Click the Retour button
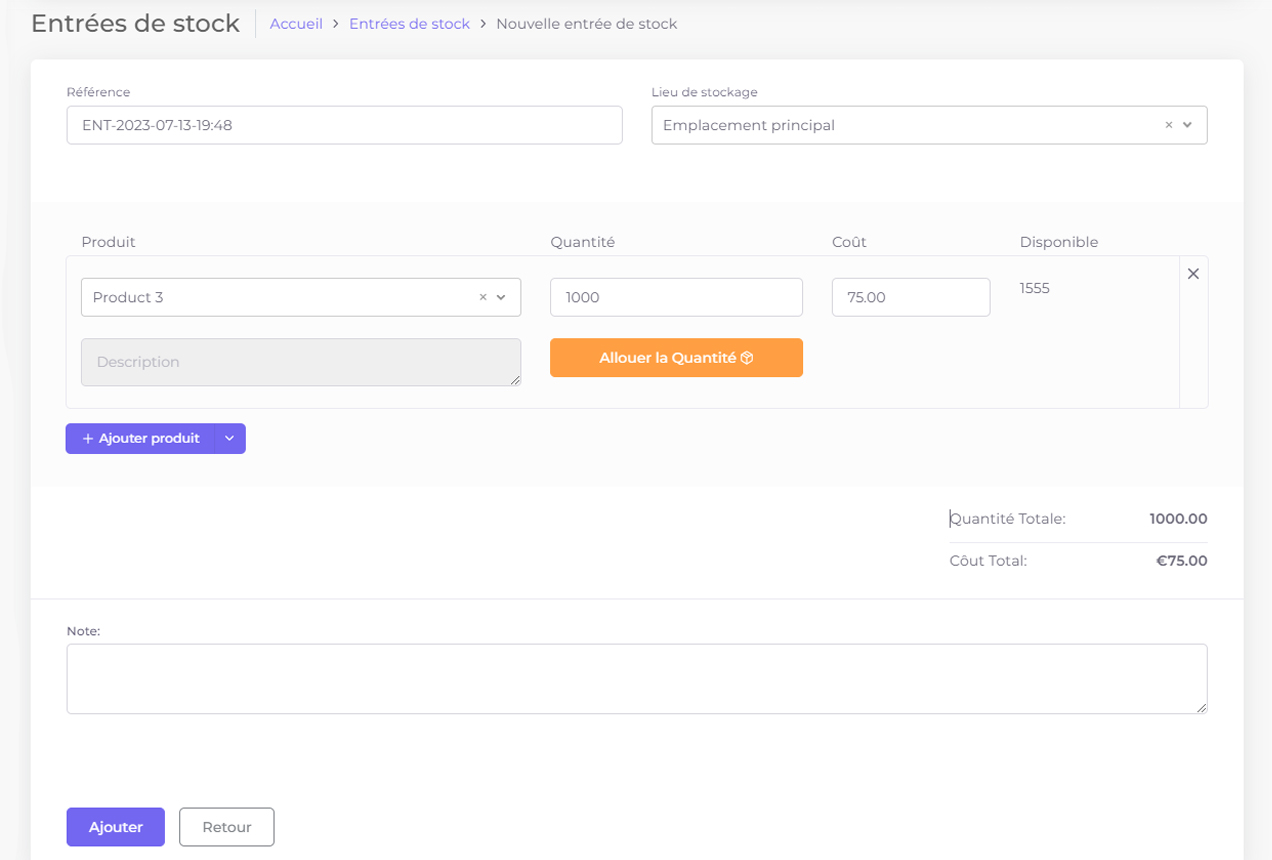Screen dimensions: 1272x860 (226, 827)
